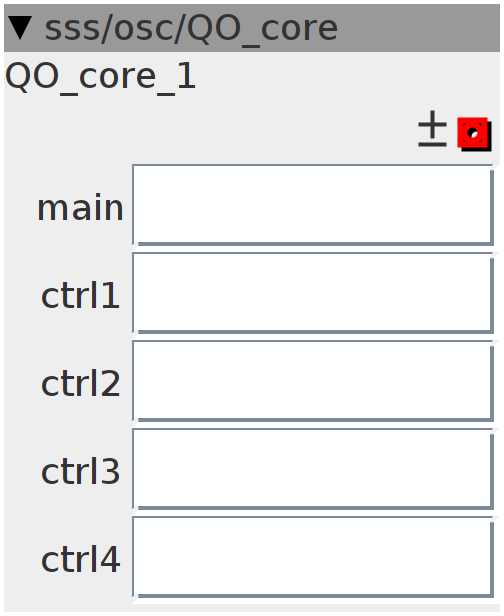Click the gray header bar's empty area
This screenshot has width=504, height=616.
point(418,28)
